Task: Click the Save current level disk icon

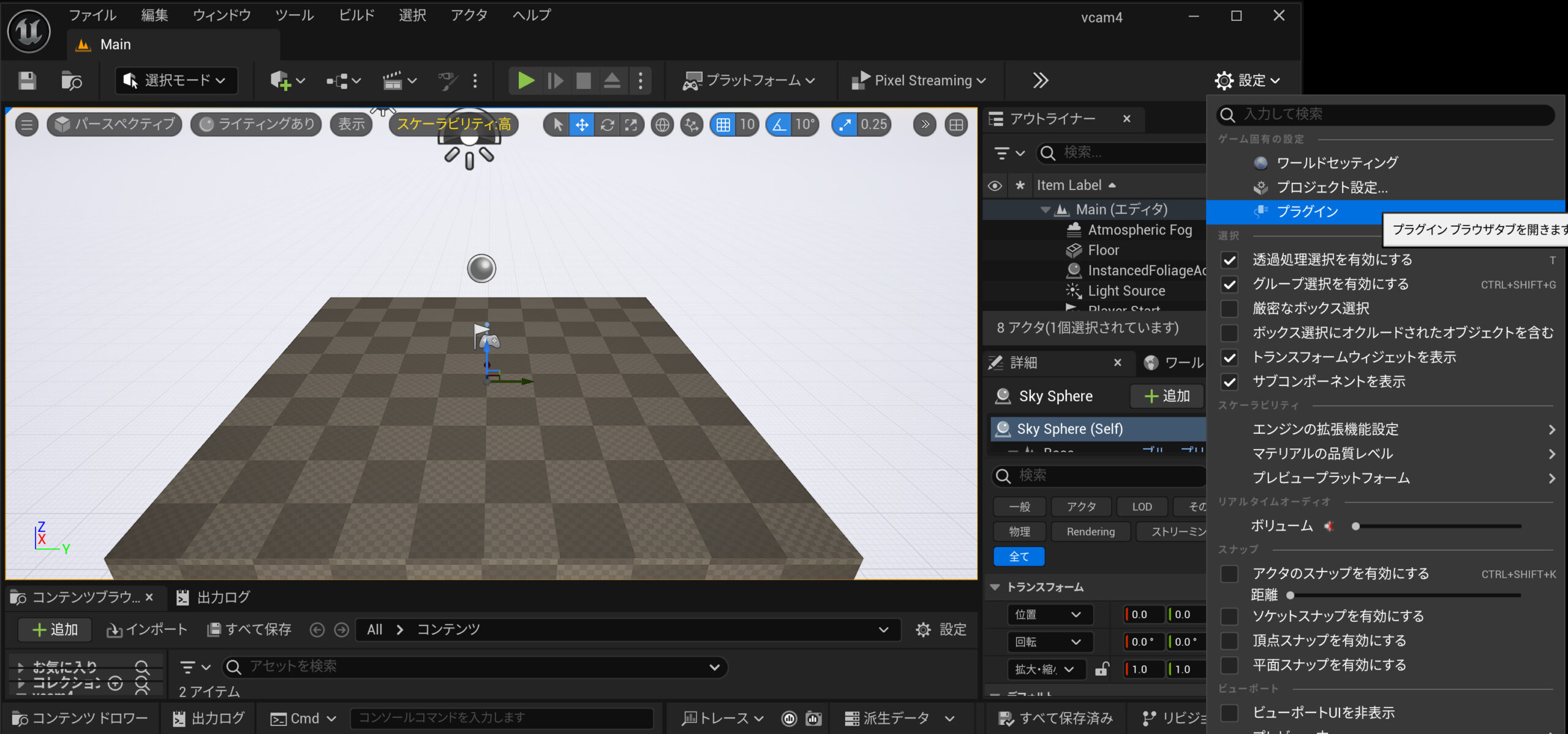Action: click(x=27, y=80)
